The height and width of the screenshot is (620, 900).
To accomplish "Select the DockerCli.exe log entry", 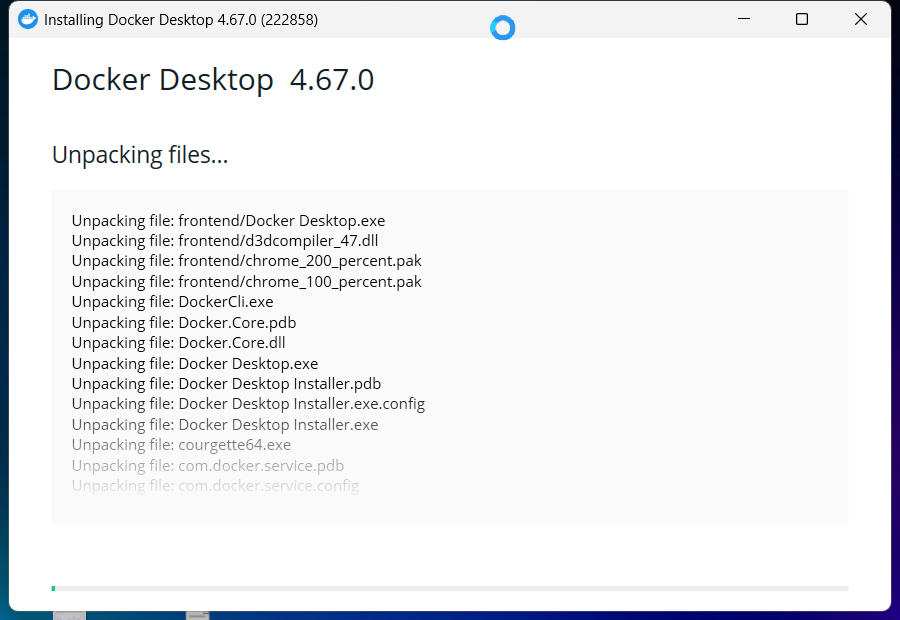I will point(172,302).
